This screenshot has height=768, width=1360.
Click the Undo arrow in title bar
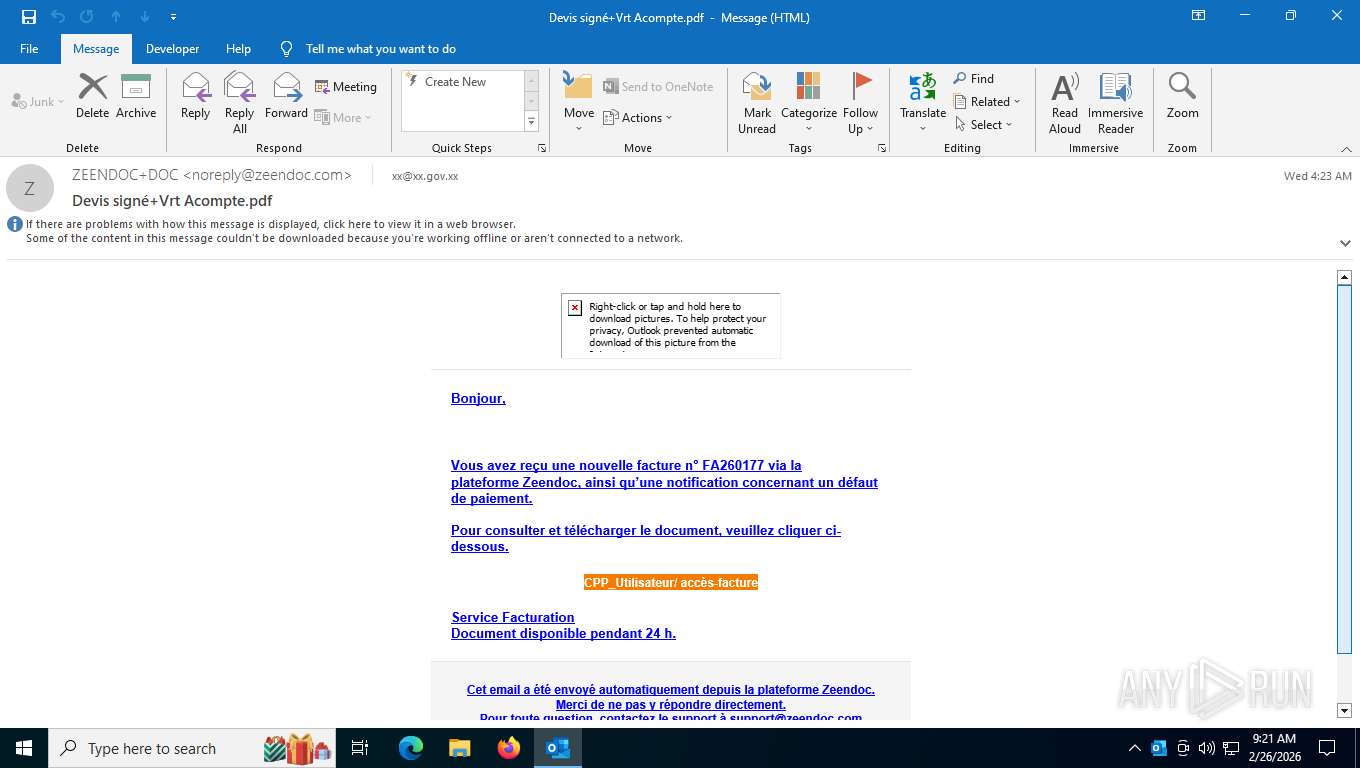click(x=58, y=17)
